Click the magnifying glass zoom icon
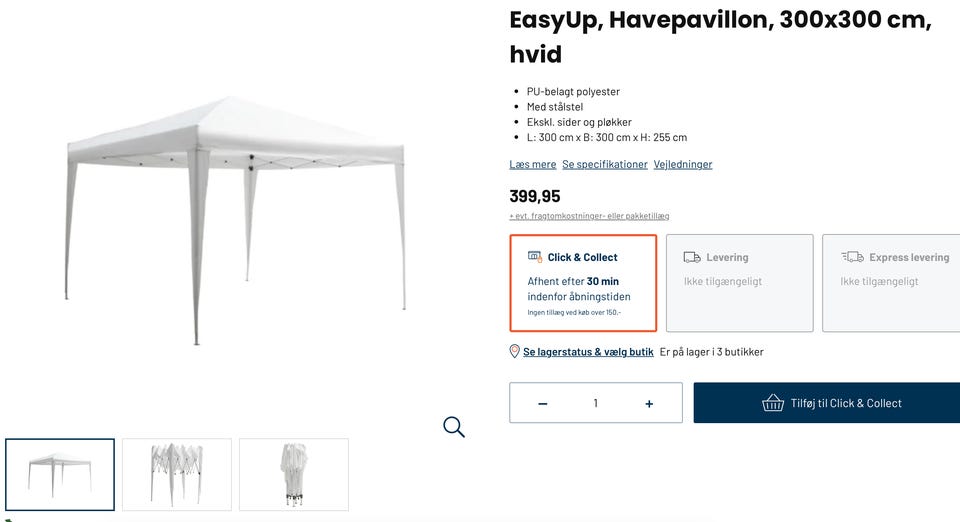 [x=454, y=427]
